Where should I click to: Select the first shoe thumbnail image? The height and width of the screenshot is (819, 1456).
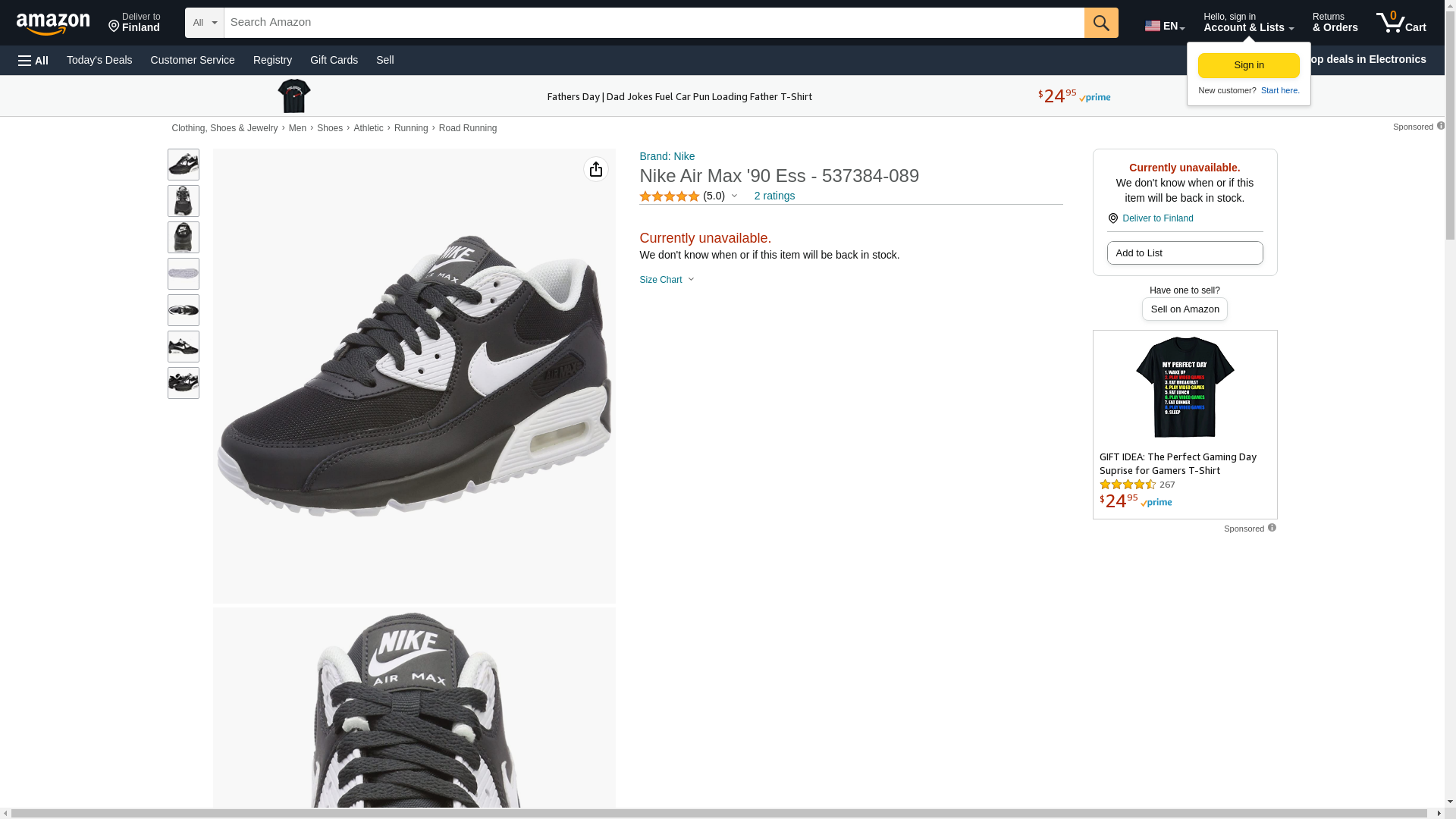tap(184, 165)
